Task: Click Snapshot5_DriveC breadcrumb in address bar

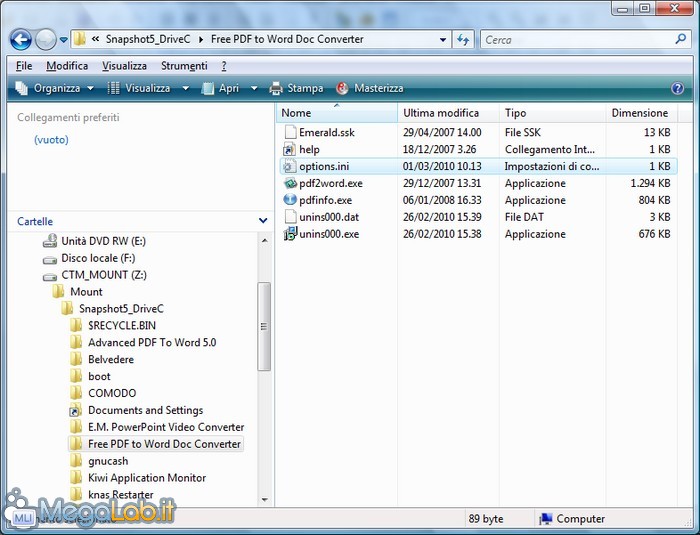Action: 148,39
